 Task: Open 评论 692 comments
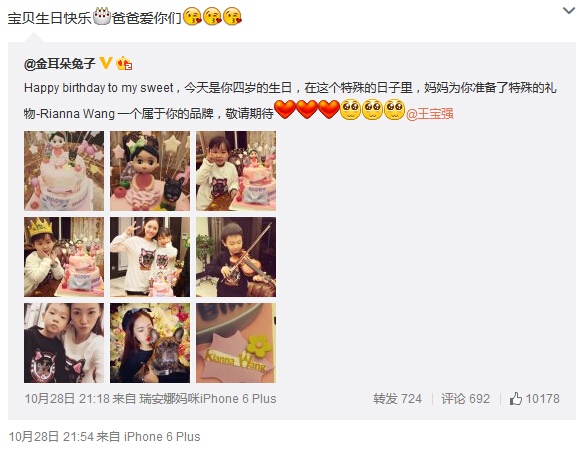[x=465, y=399]
